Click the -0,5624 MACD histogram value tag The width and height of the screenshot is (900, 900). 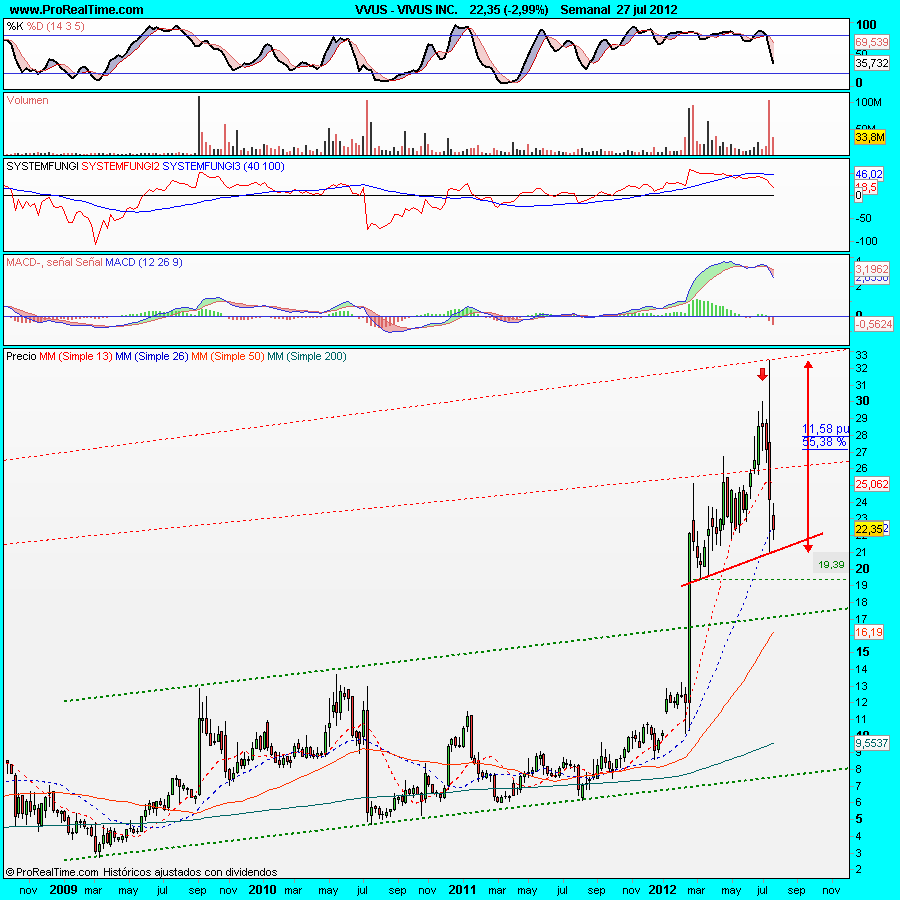tap(874, 324)
